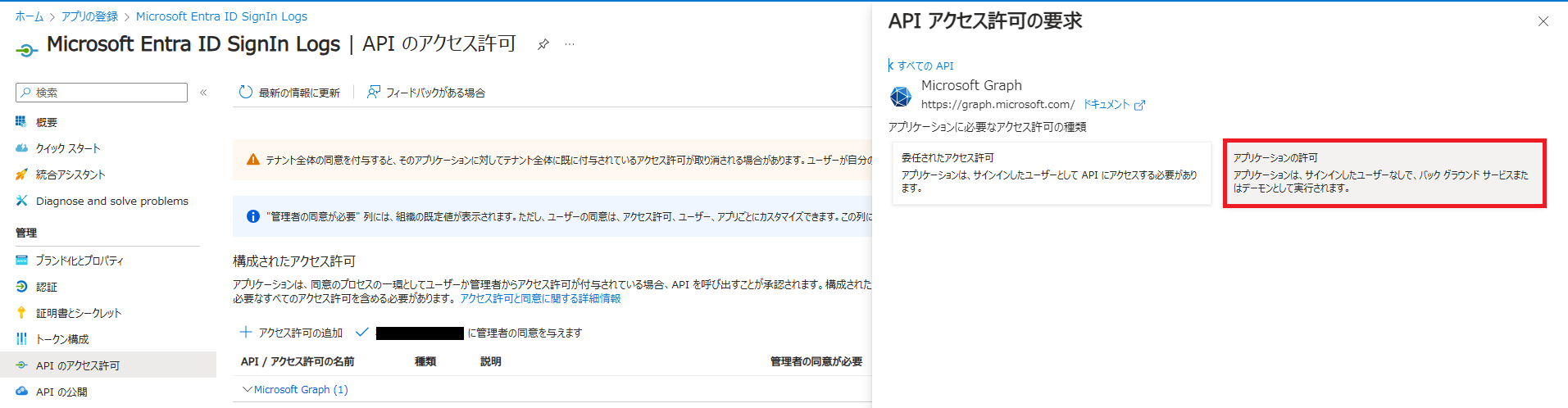1568x408 pixels.
Task: Click アクセス許可の追加 button
Action: click(300, 333)
